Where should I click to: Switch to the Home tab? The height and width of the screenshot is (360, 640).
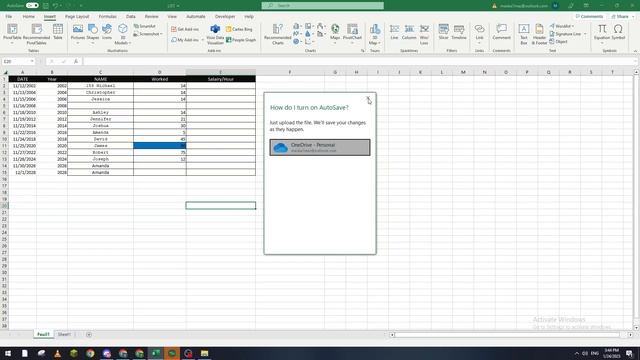click(29, 17)
